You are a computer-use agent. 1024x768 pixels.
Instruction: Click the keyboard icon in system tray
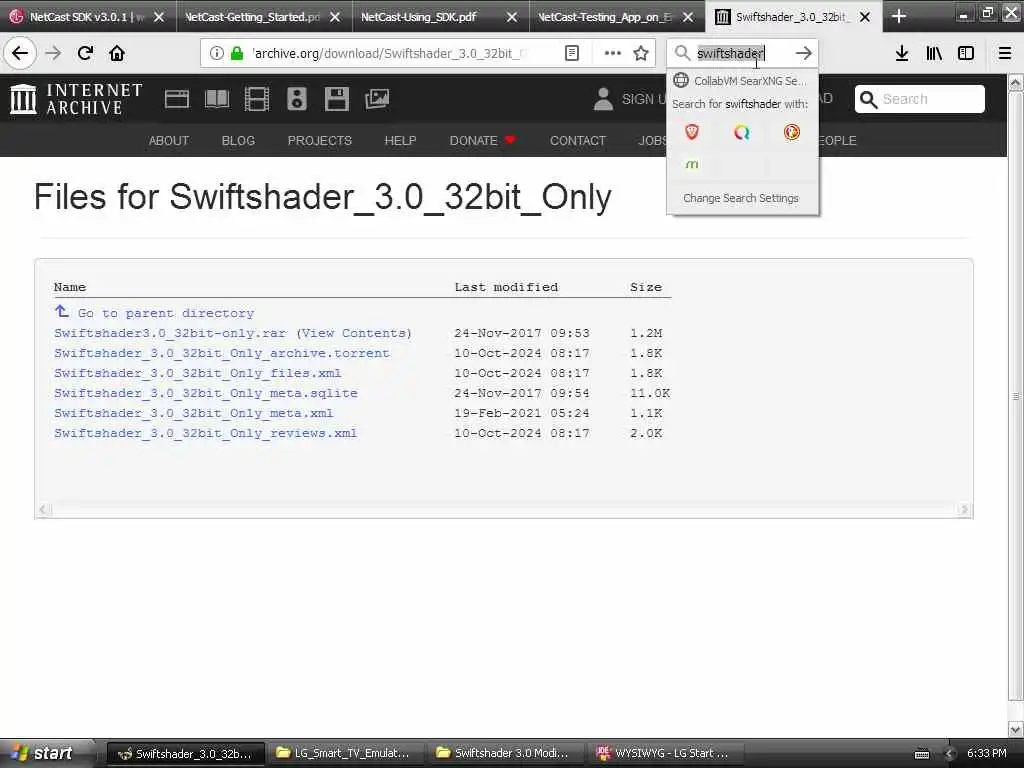921,754
